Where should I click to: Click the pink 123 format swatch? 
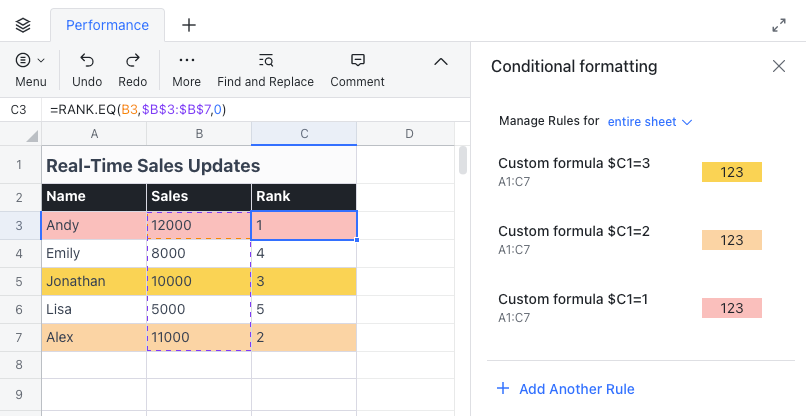point(731,308)
